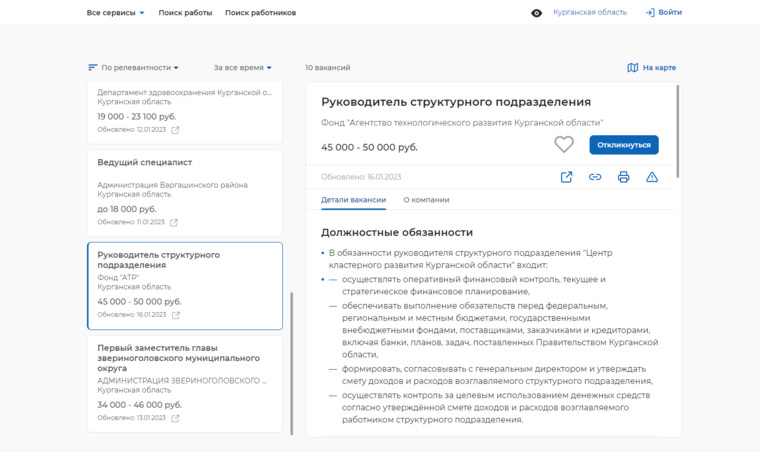Viewport: 760px width, 452px height.
Task: Click Администрация Варгашинского района employer text
Action: tap(172, 185)
